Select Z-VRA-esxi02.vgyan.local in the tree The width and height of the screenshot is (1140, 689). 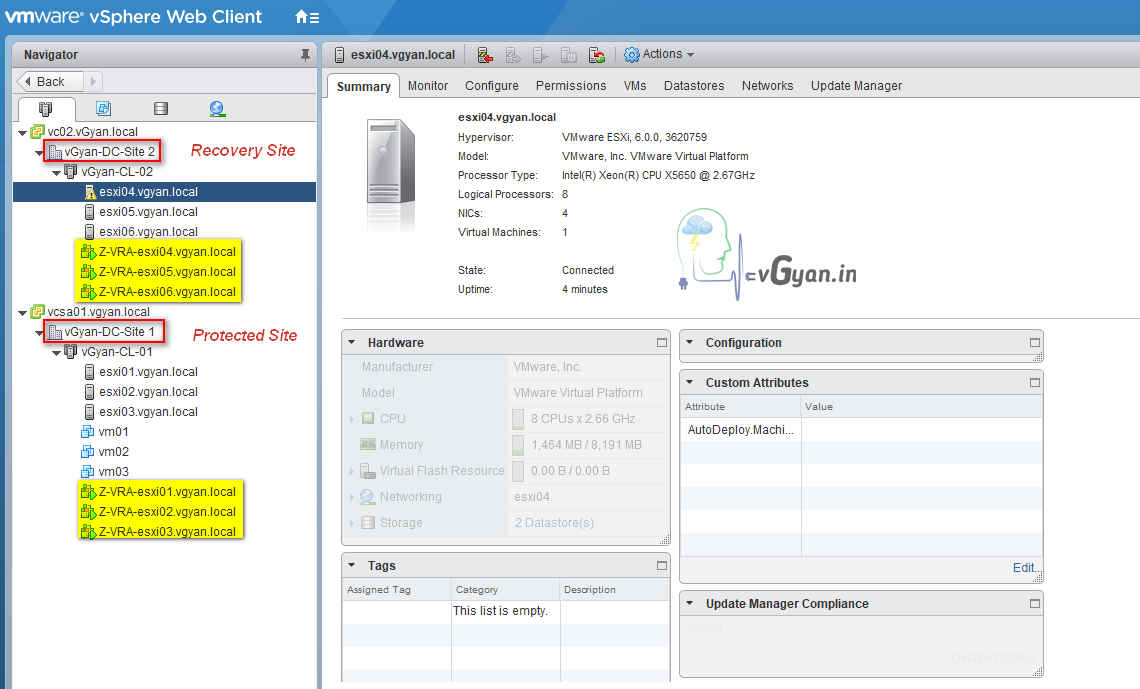(x=167, y=512)
